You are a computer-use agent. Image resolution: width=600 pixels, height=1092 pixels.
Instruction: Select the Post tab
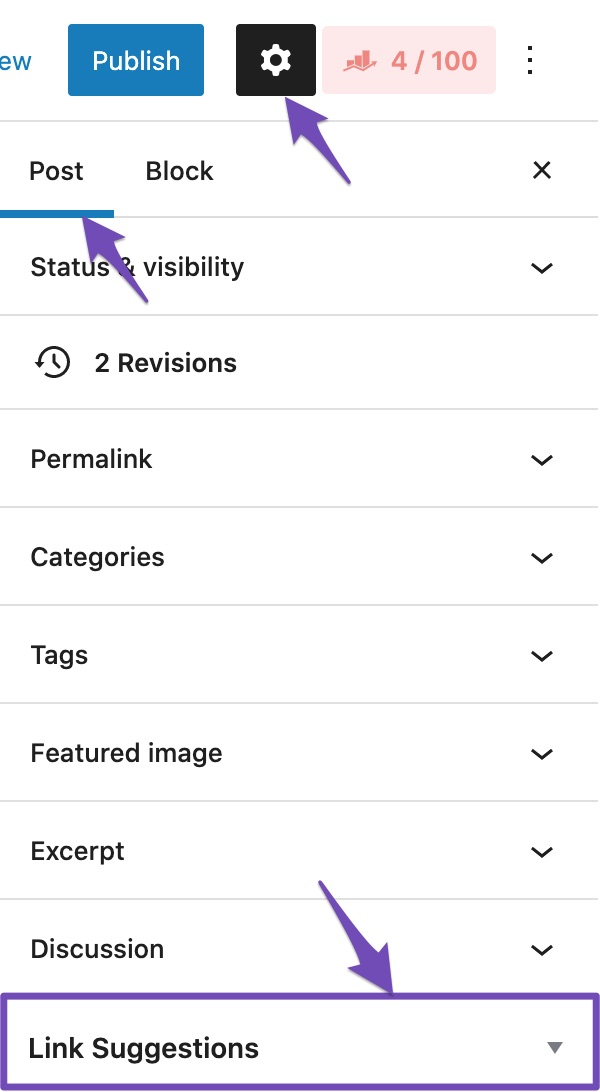coord(56,171)
